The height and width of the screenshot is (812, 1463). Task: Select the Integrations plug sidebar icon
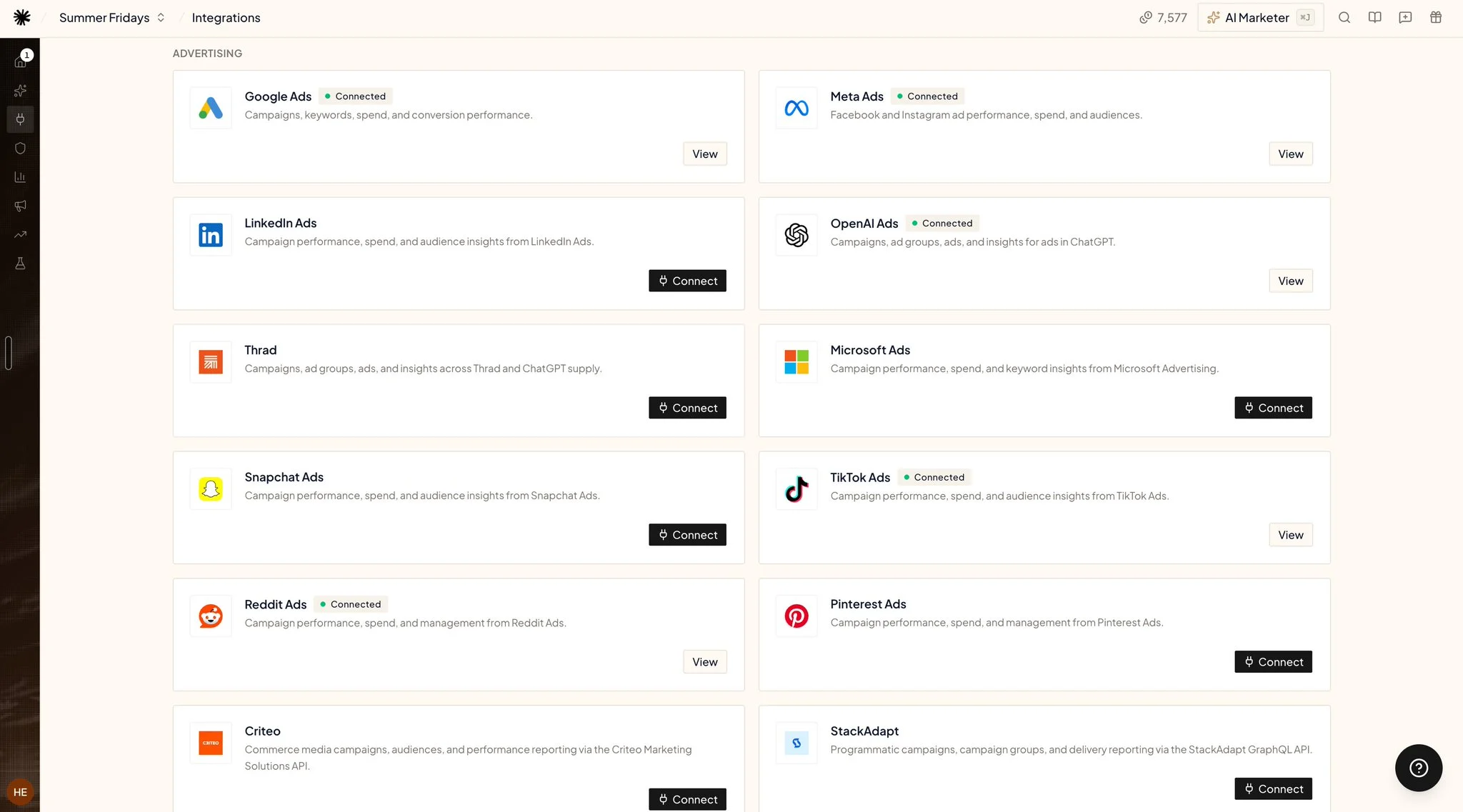point(20,119)
